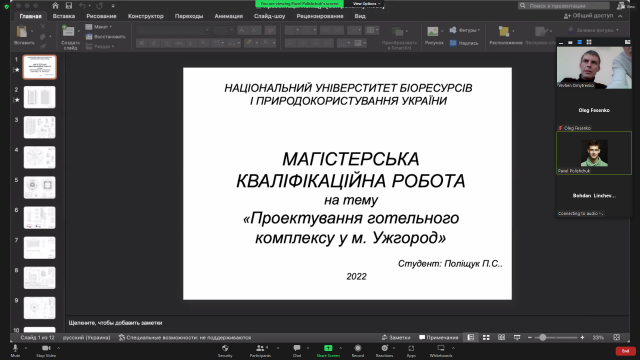Click the Zoom Security shield icon
Viewport: 640px width, 360px height.
coord(225,348)
